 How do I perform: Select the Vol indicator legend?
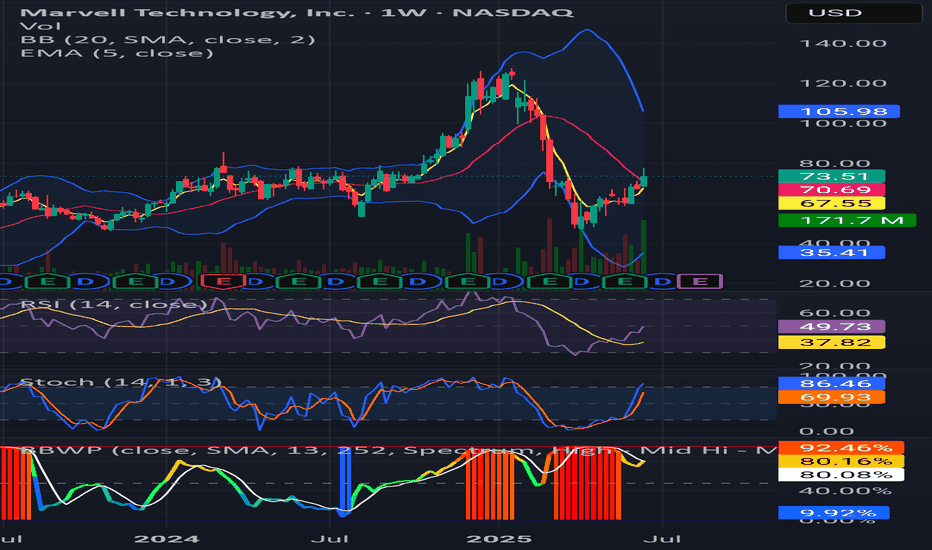[40, 26]
